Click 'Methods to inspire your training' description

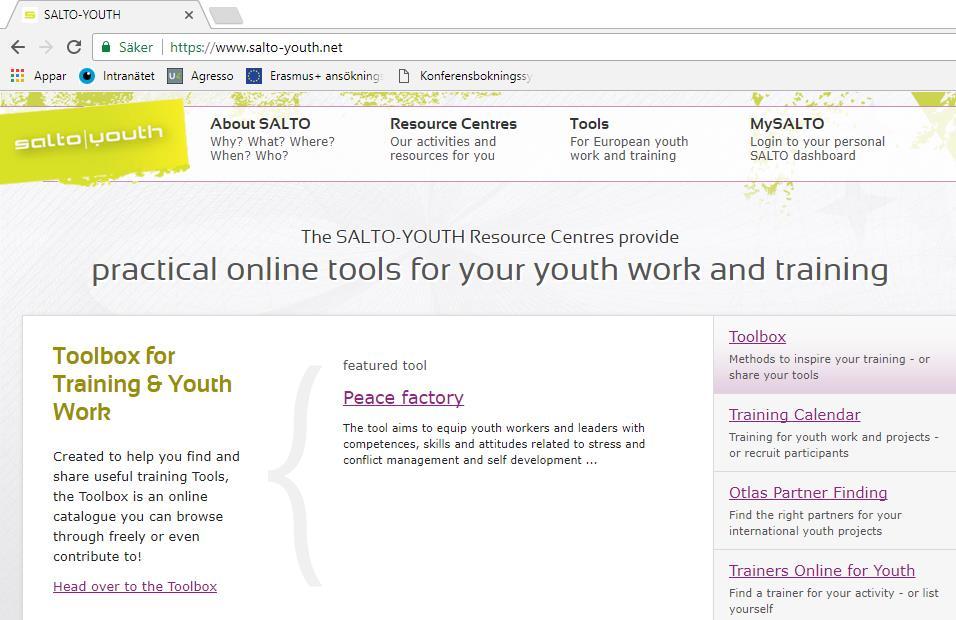[x=829, y=367]
